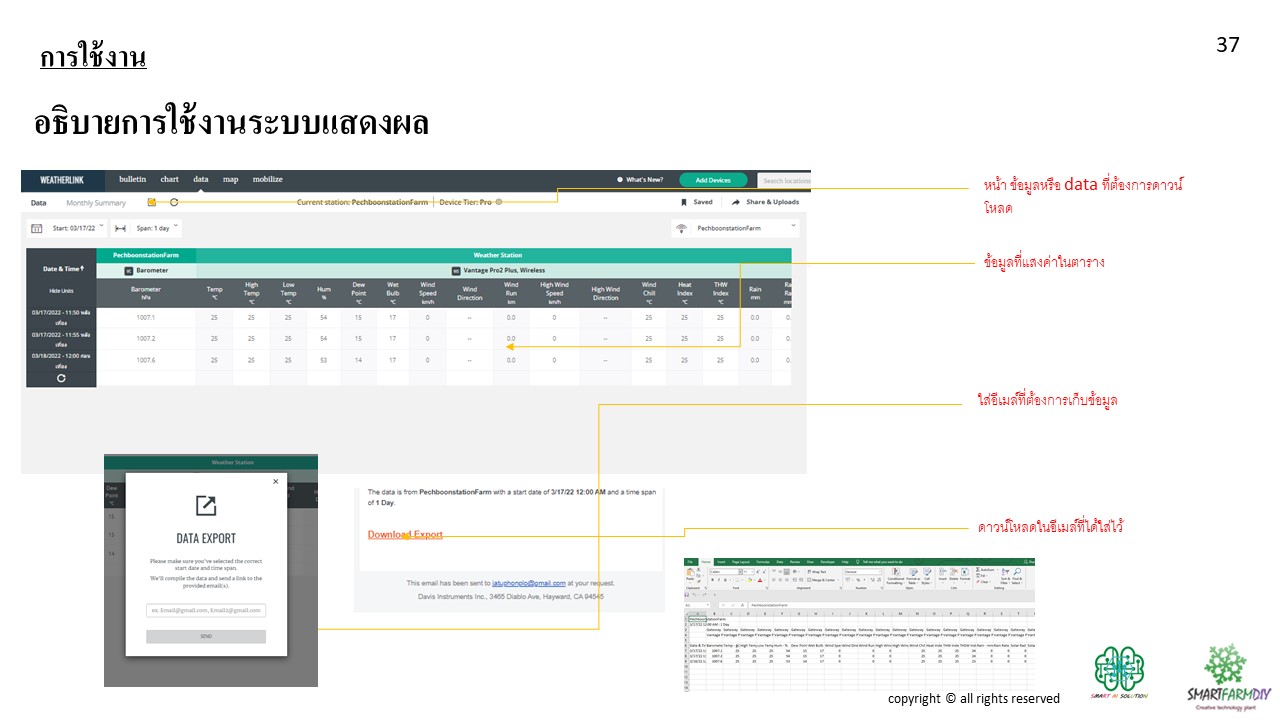This screenshot has height=720, width=1280.
Task: Click the Download Export link
Action: [x=405, y=535]
